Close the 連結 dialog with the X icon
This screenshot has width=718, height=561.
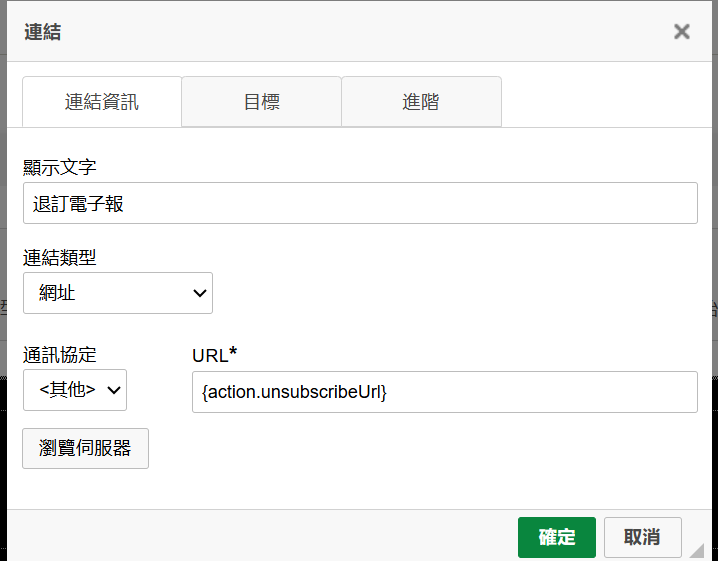682,31
